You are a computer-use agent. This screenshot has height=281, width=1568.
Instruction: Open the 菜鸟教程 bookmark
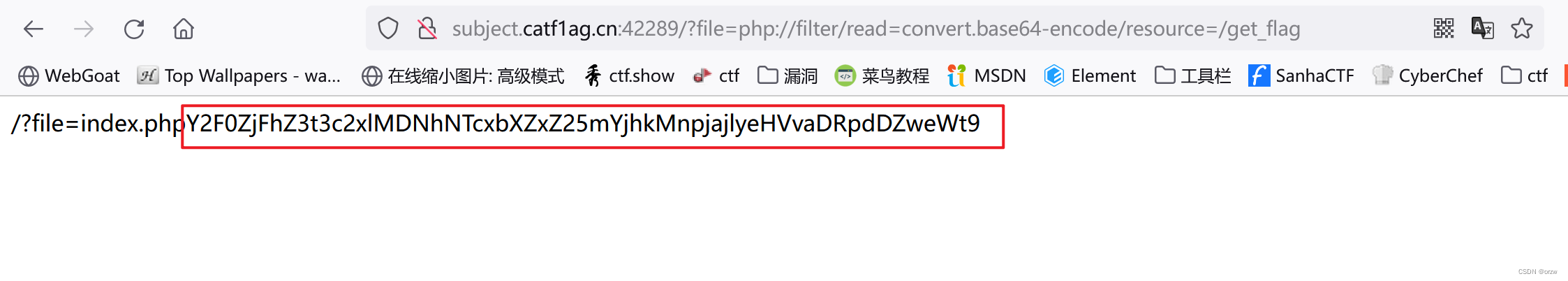882,75
